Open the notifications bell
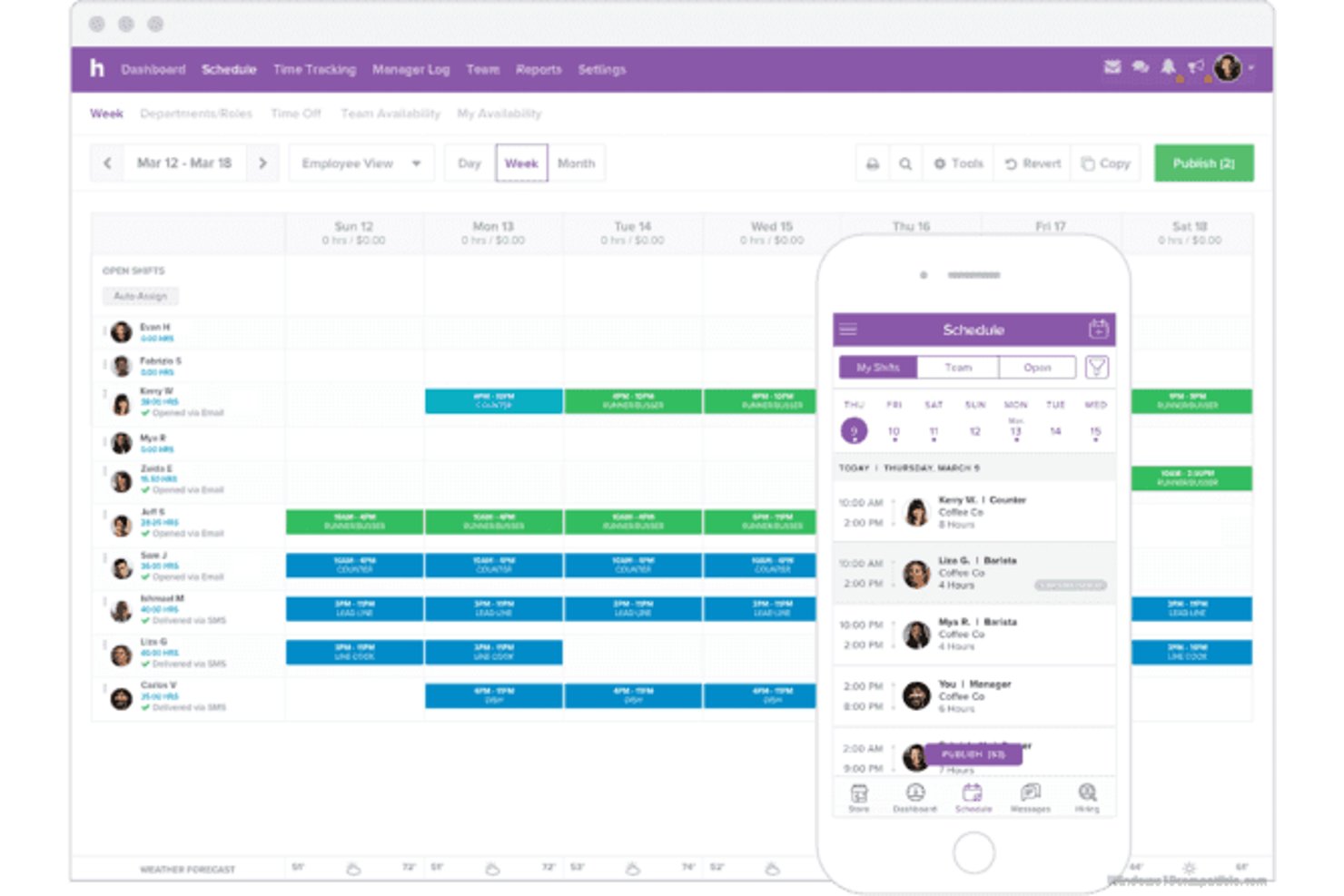The image size is (1344, 896). (1168, 66)
